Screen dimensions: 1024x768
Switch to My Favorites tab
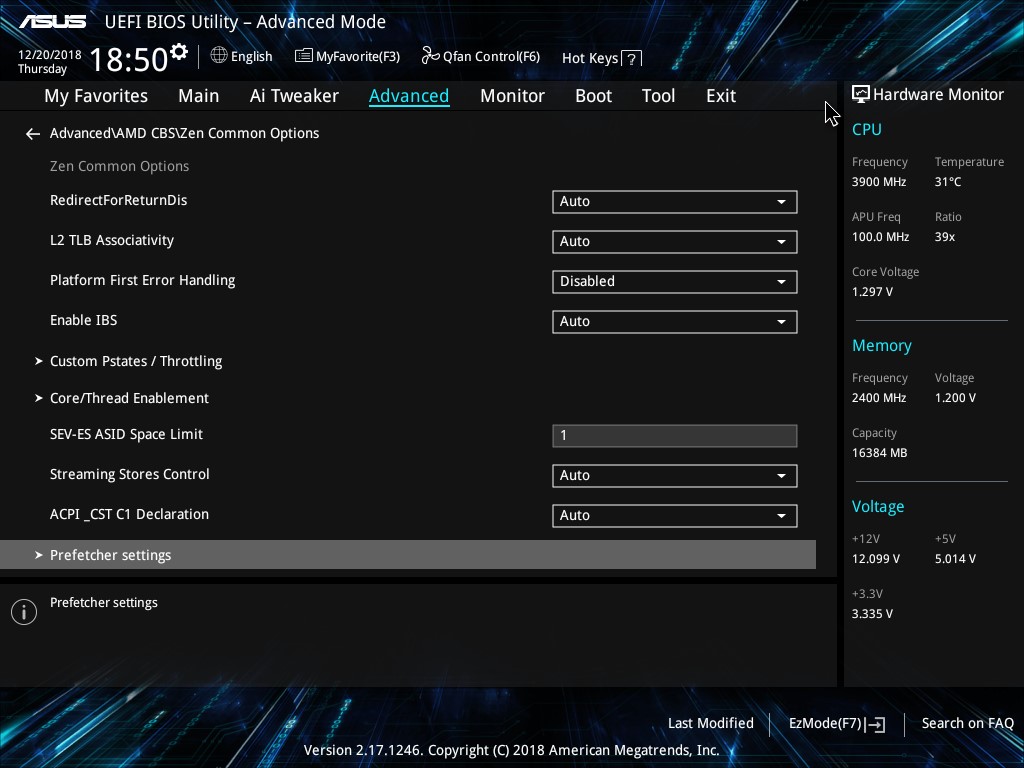(x=96, y=96)
